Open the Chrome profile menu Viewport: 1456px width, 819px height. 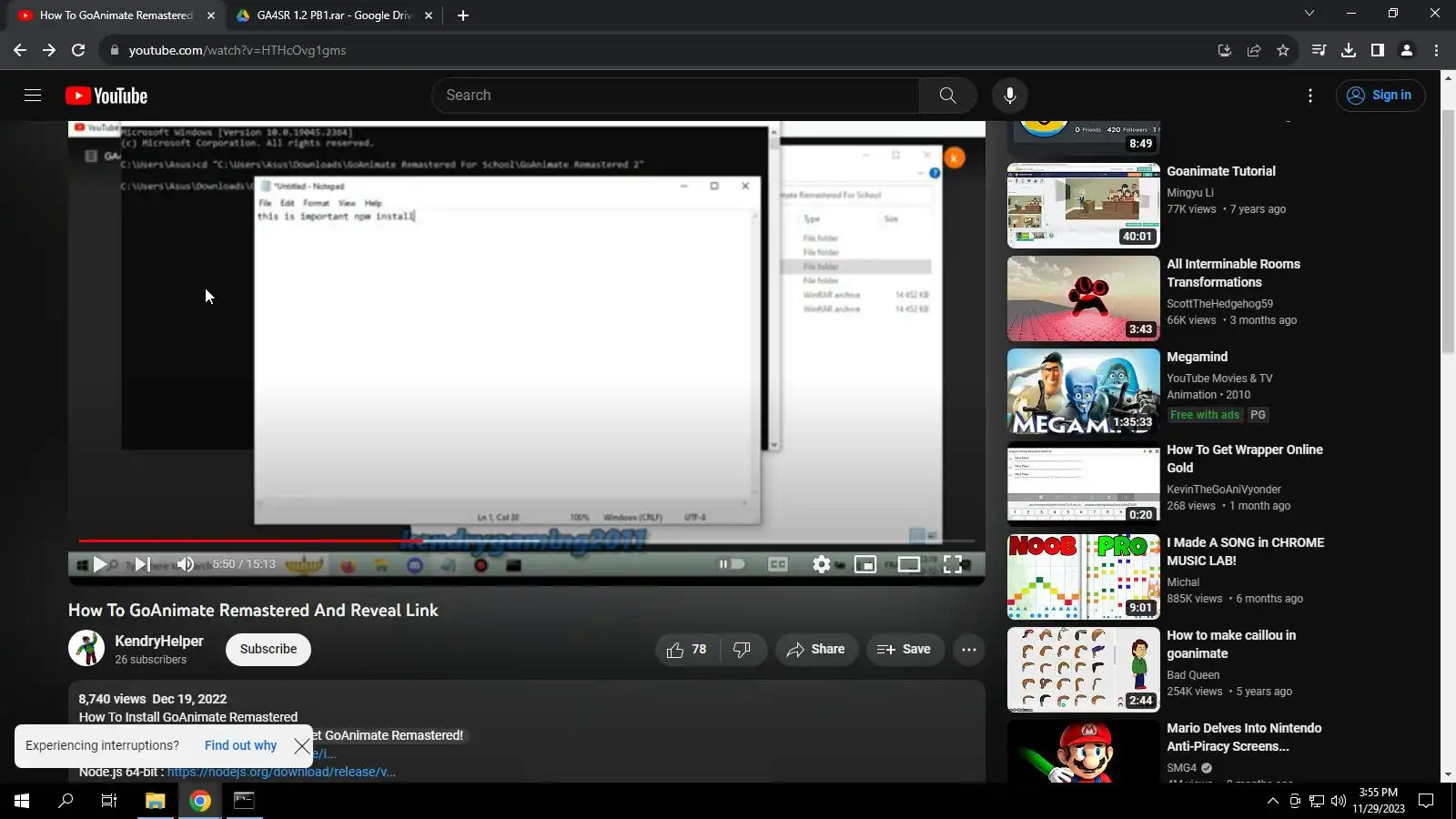coord(1407,50)
